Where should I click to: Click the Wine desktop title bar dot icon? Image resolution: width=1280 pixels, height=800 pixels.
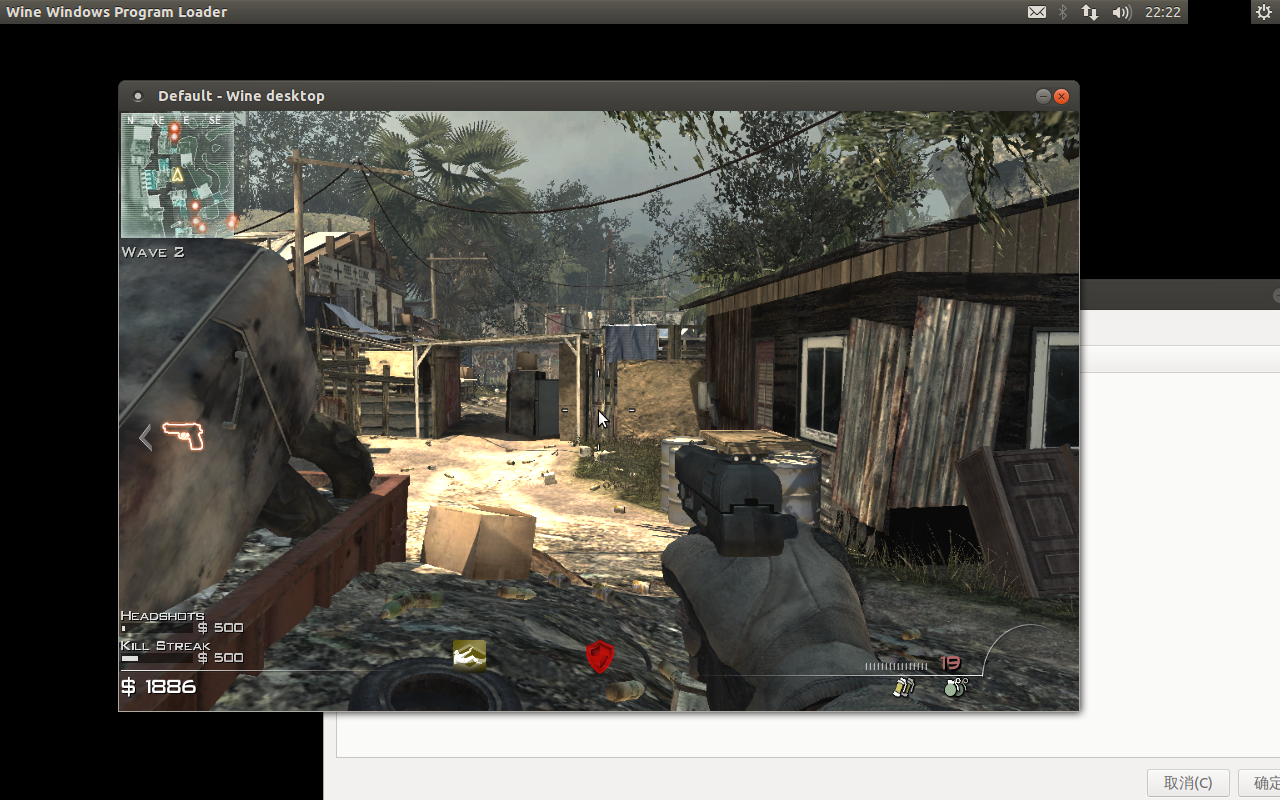(x=138, y=96)
